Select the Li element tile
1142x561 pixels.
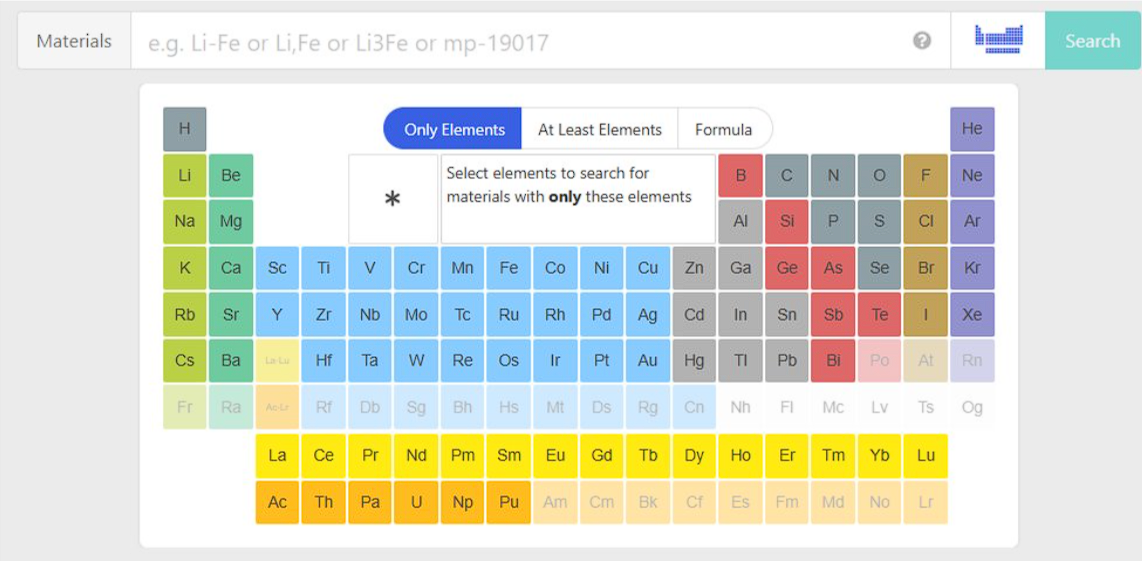tap(185, 176)
